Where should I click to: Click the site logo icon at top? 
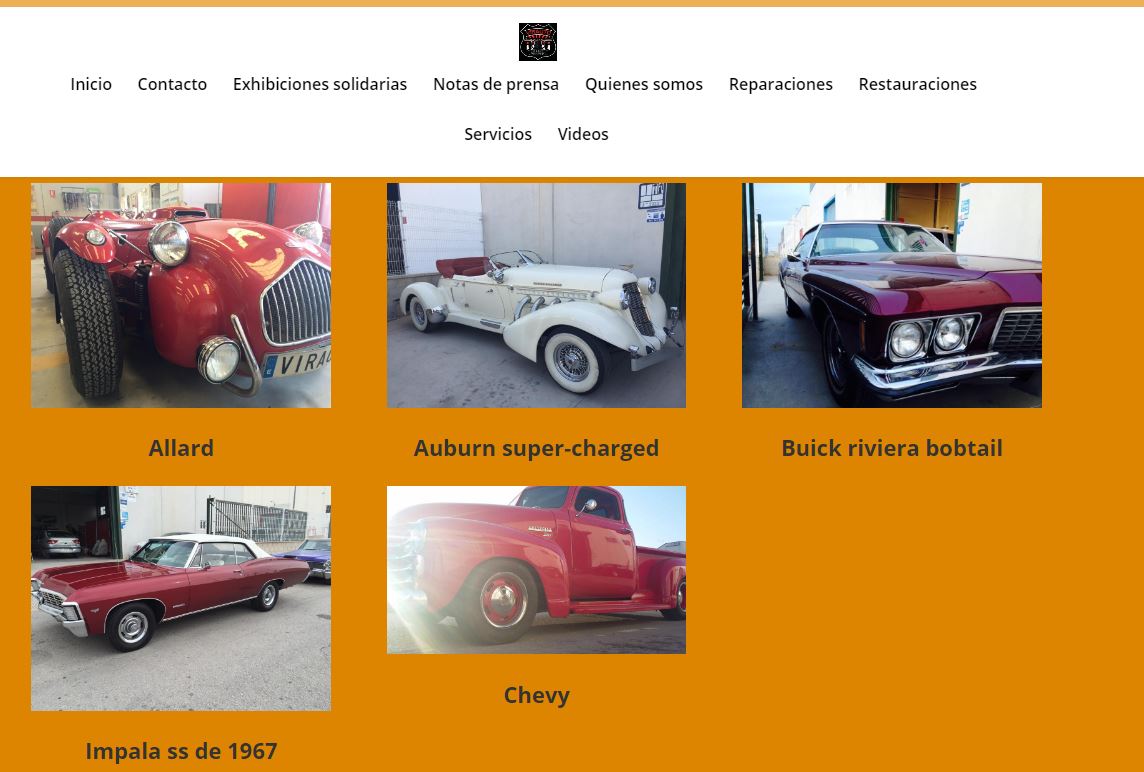click(538, 42)
